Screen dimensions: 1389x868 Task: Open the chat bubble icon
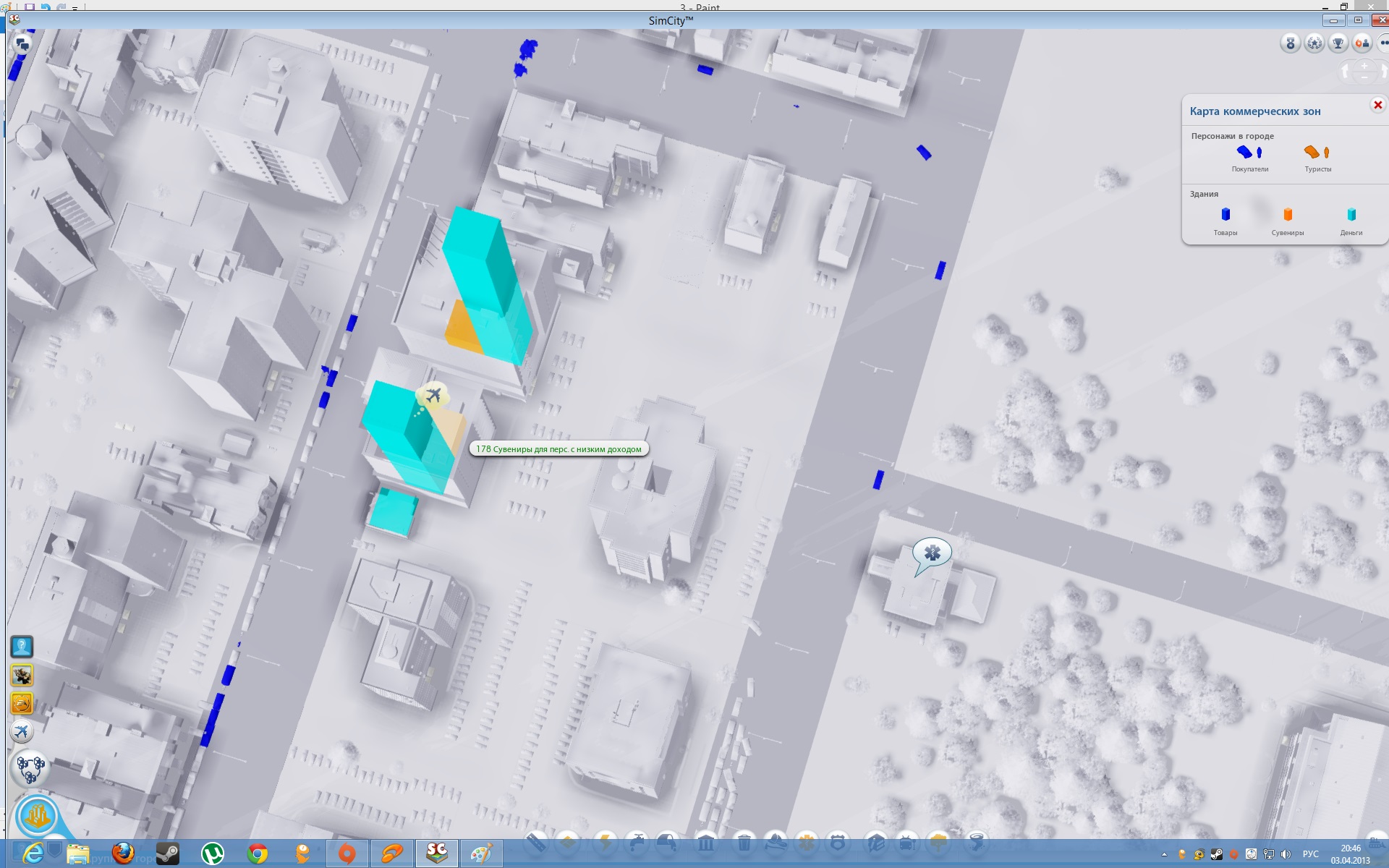pyautogui.click(x=22, y=45)
